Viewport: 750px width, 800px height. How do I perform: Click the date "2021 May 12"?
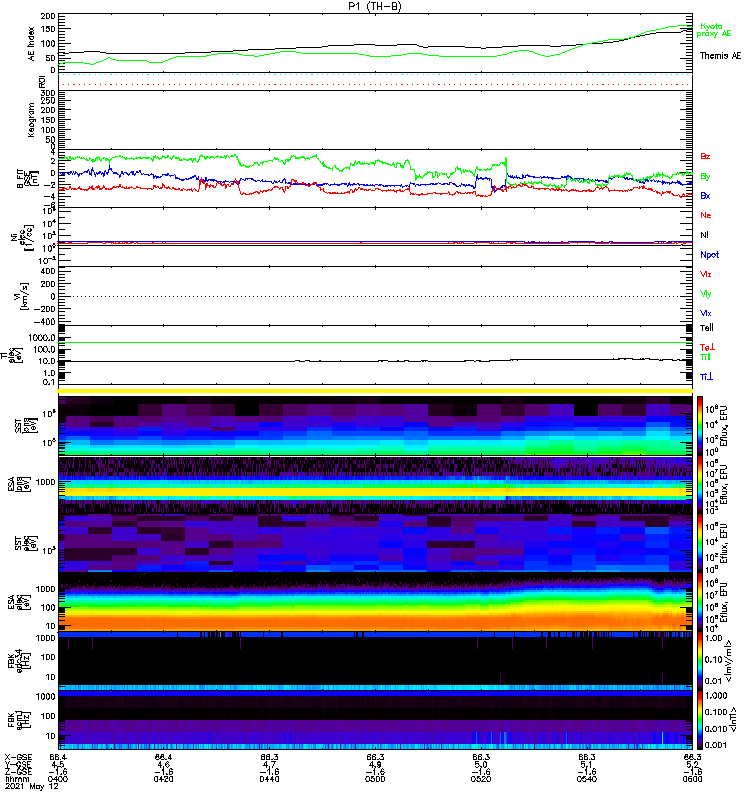click(32, 786)
